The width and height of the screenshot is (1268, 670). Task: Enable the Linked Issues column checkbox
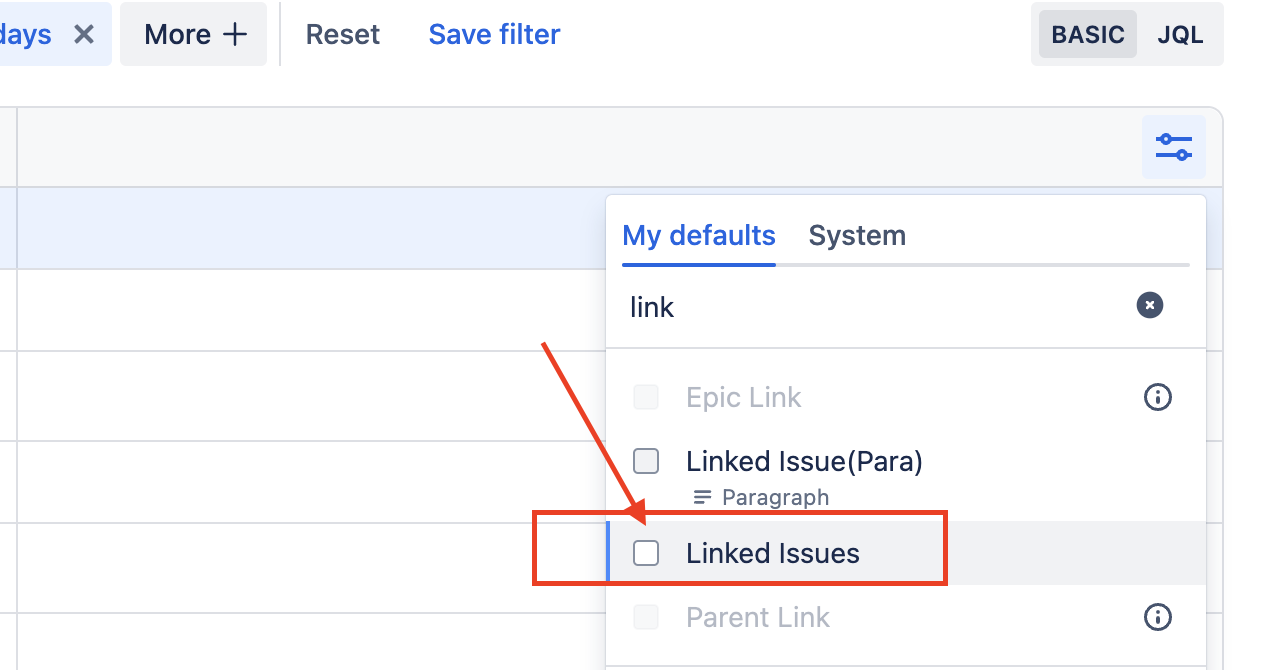click(x=646, y=552)
